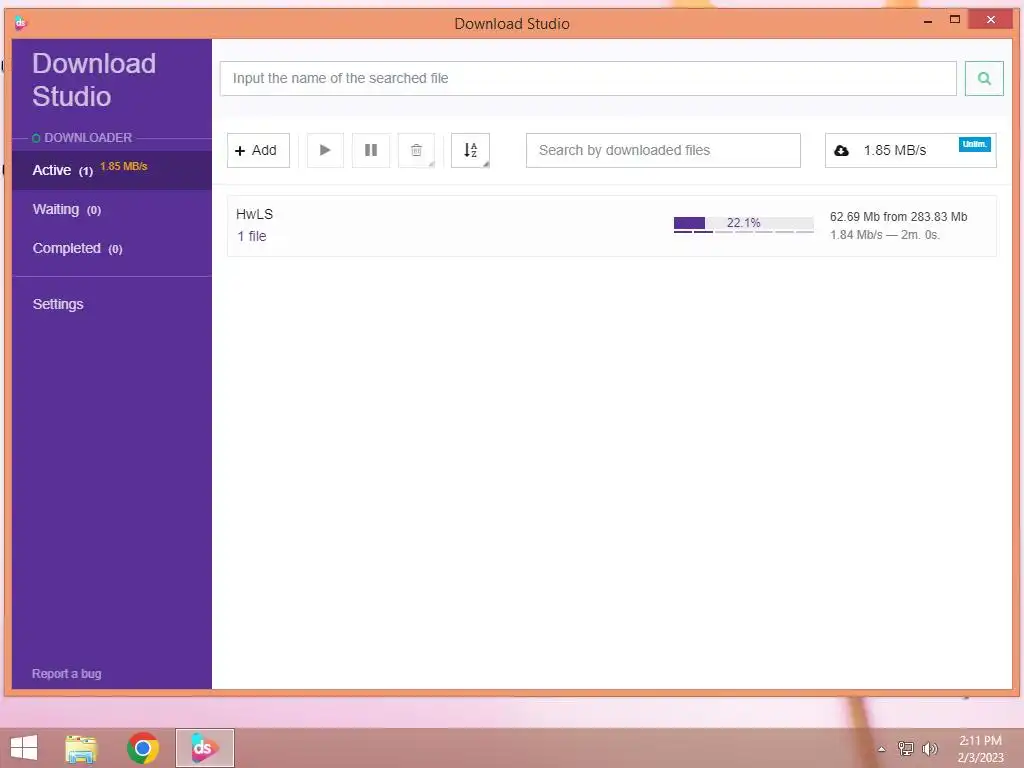Click the 22.1% progress bar
This screenshot has width=1024, height=768.
[x=743, y=224]
